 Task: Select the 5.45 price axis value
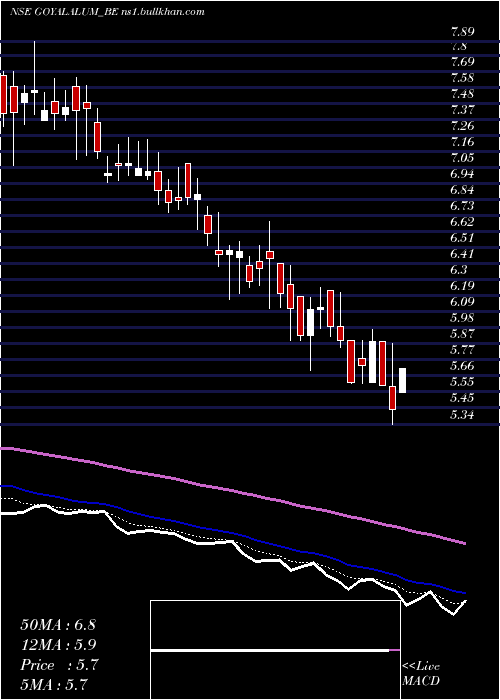tap(462, 397)
